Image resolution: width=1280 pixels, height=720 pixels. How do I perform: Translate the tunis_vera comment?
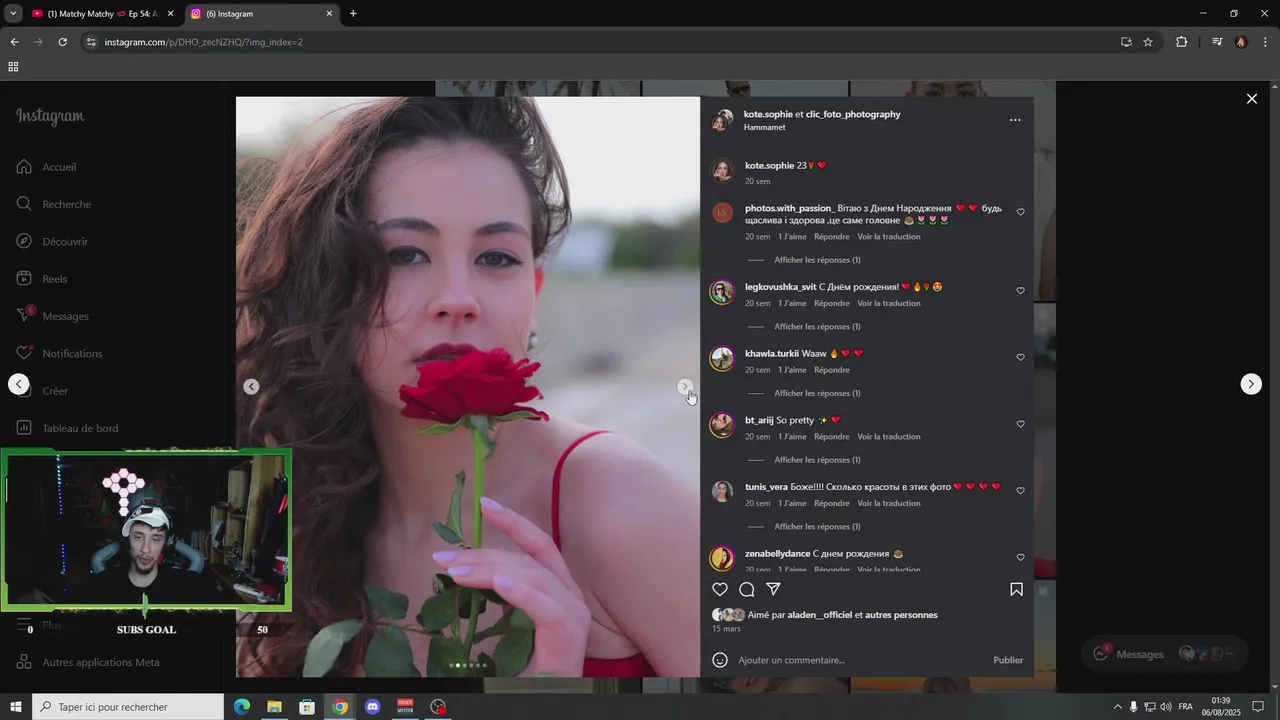point(888,503)
